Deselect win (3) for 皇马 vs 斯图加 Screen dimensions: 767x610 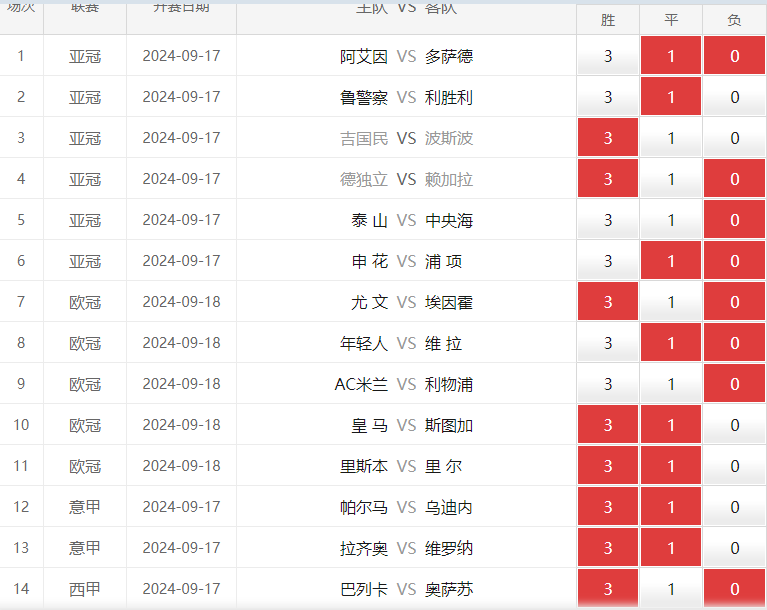[x=608, y=425]
